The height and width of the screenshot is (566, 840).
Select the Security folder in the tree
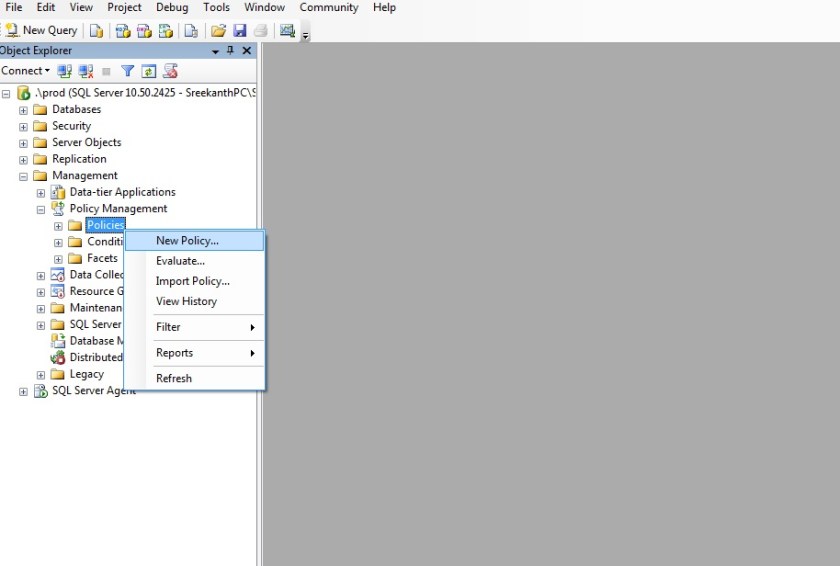click(x=71, y=126)
